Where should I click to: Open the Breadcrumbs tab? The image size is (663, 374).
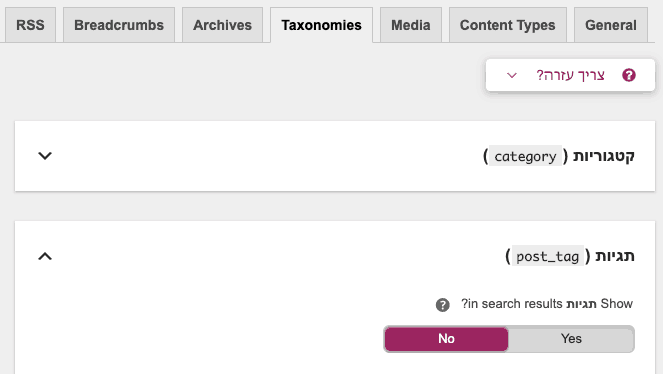click(x=119, y=25)
